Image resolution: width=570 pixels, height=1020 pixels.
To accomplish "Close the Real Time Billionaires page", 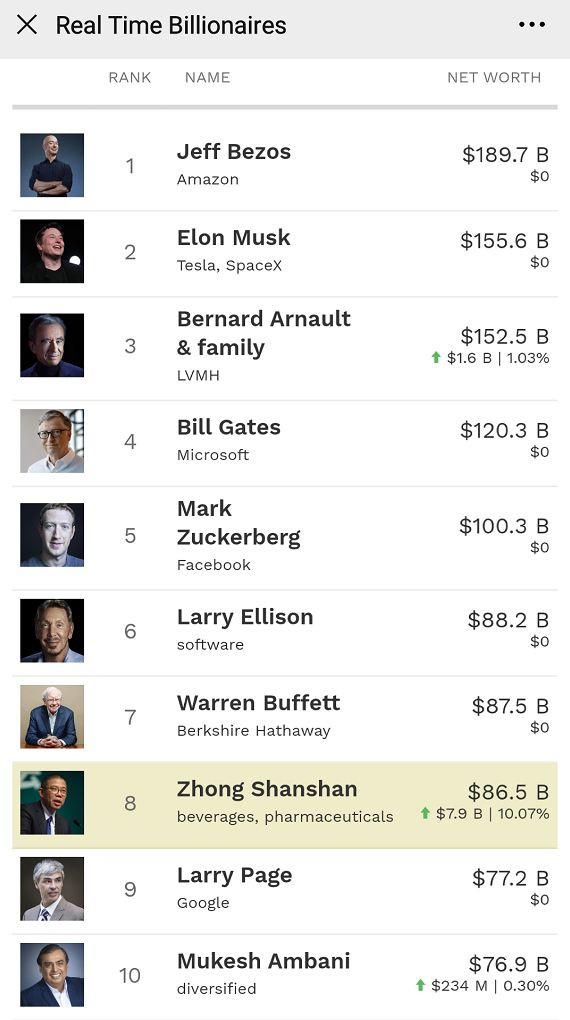I will pyautogui.click(x=27, y=25).
